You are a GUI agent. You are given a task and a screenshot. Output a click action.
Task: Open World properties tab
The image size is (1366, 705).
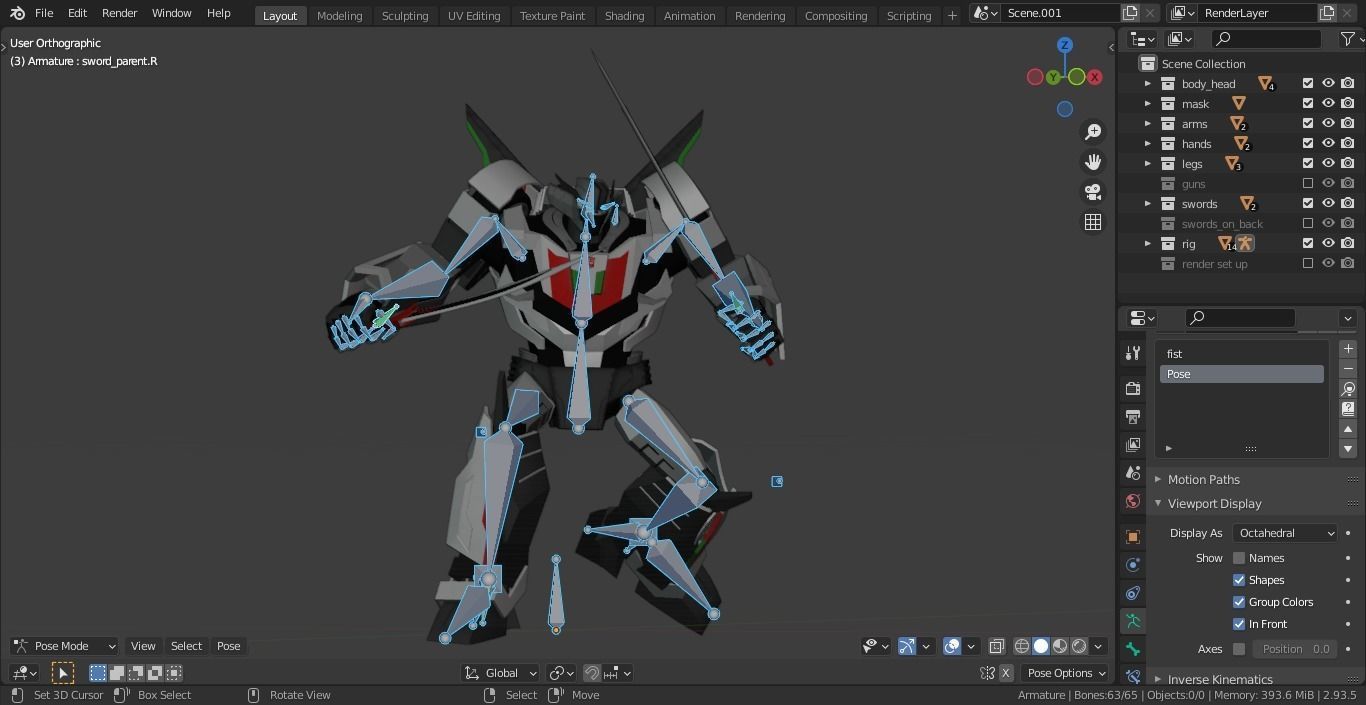[x=1133, y=501]
